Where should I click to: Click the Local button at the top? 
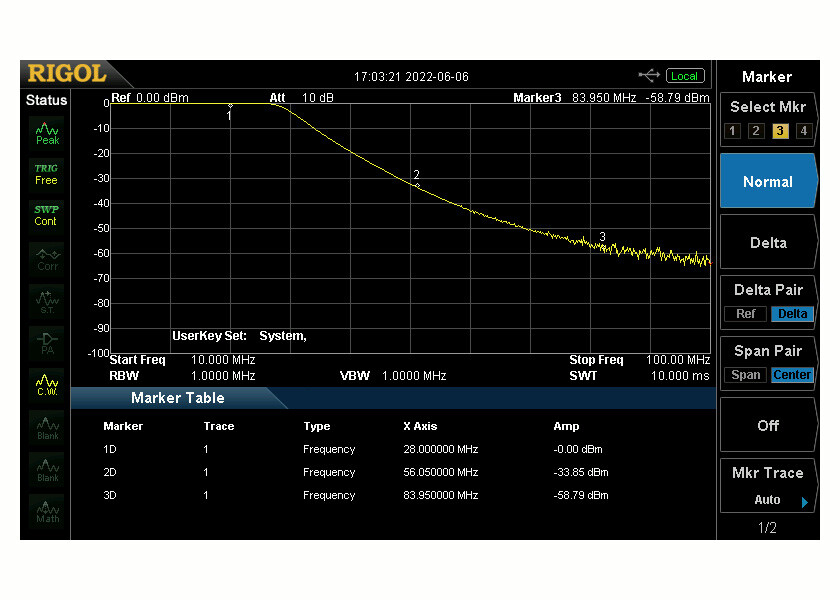pyautogui.click(x=684, y=75)
